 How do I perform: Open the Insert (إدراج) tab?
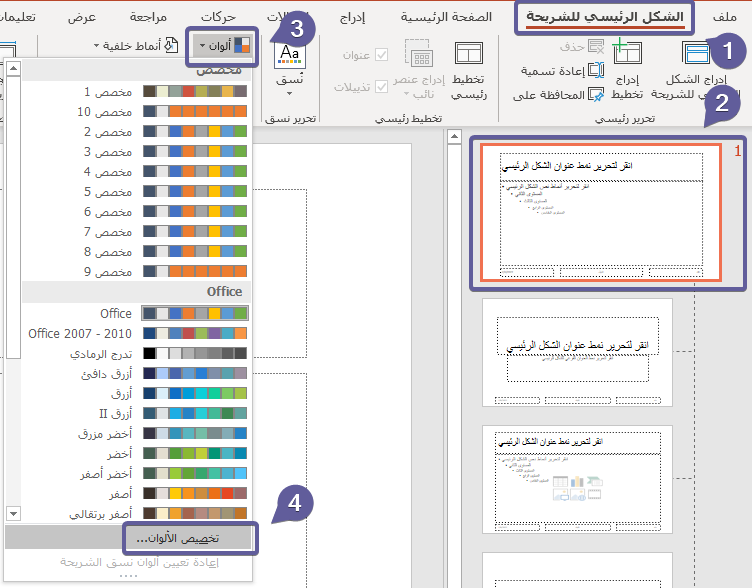(x=352, y=18)
